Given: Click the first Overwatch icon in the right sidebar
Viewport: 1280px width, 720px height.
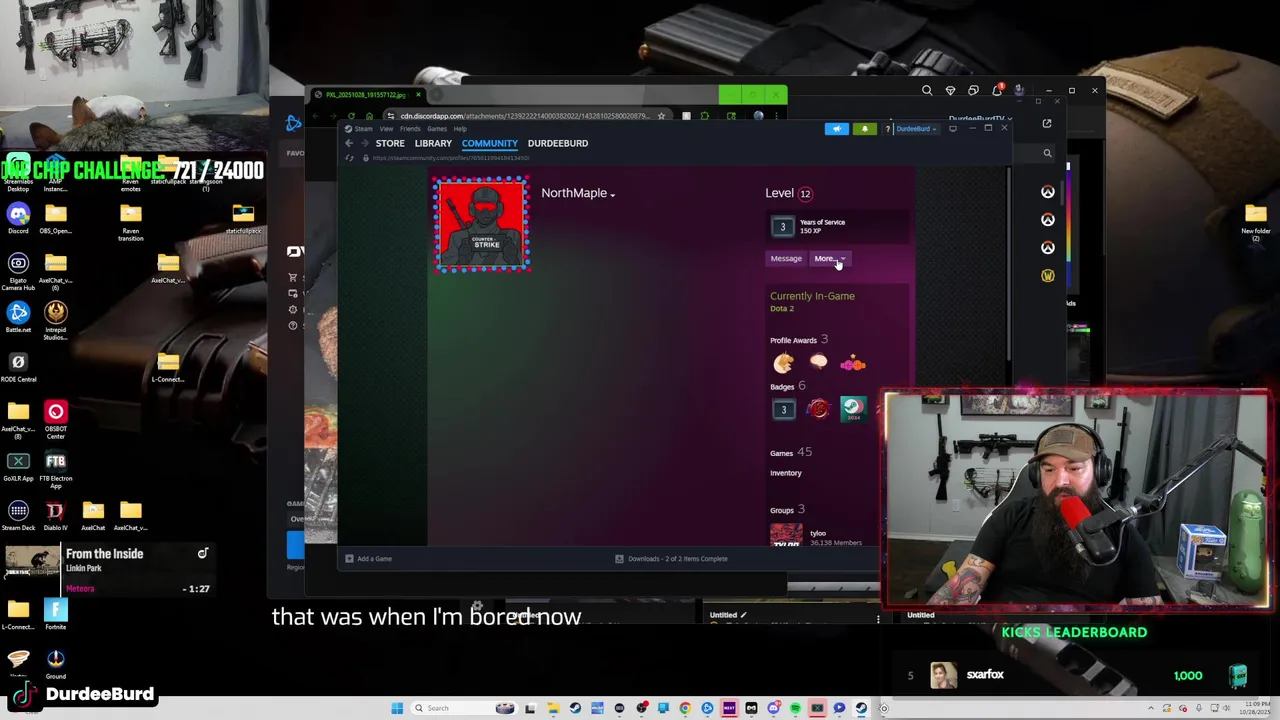Looking at the screenshot, I should [1047, 192].
